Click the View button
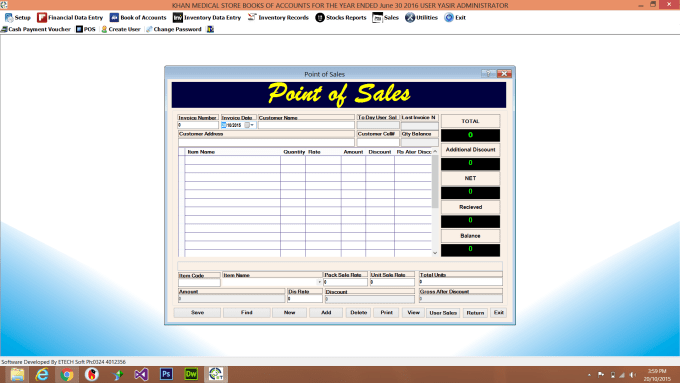 (413, 312)
